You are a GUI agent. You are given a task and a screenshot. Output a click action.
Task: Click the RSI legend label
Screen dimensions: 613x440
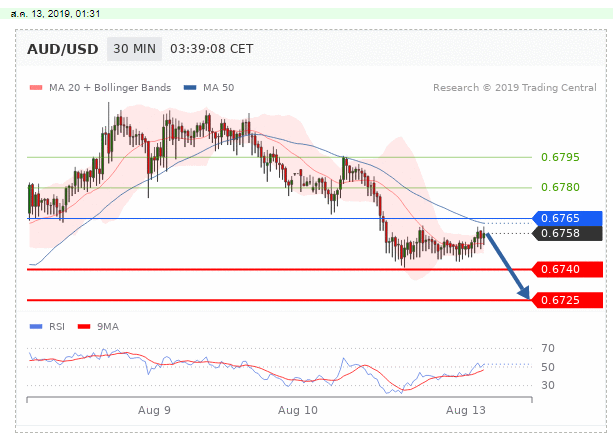57,327
